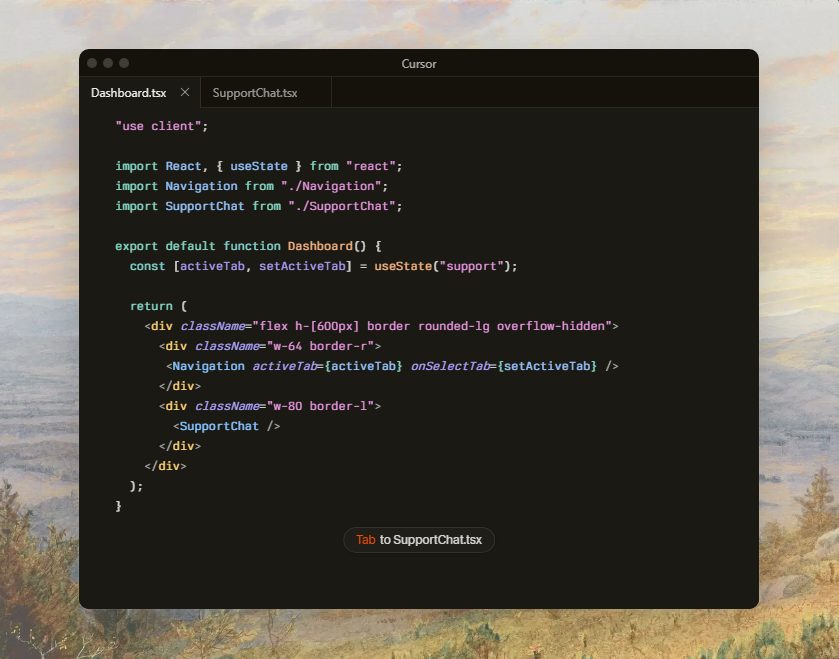Close the Dashboard.tsx tab with its X icon
The height and width of the screenshot is (659, 839).
point(185,93)
